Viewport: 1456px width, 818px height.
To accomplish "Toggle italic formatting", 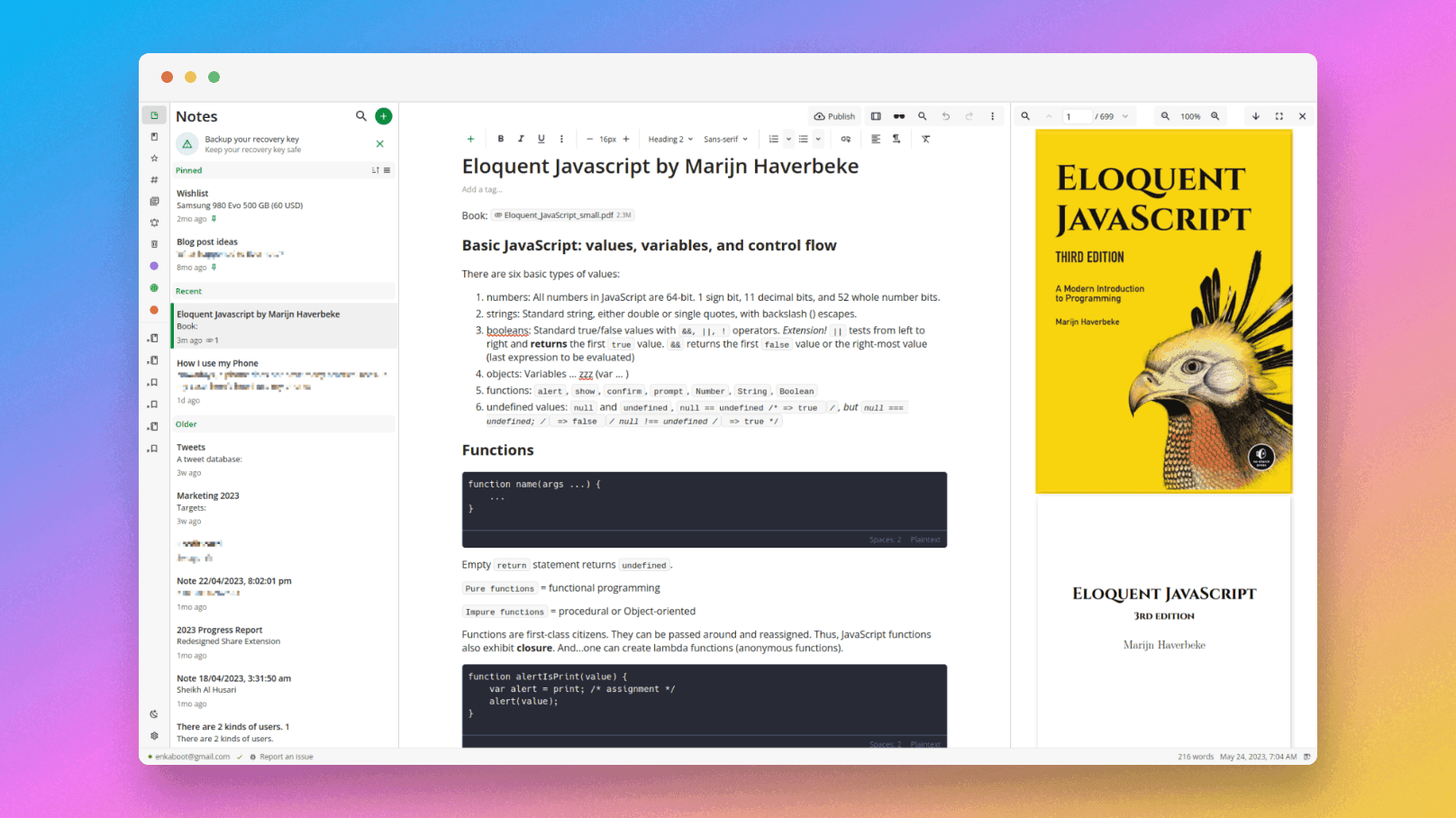I will (x=521, y=140).
